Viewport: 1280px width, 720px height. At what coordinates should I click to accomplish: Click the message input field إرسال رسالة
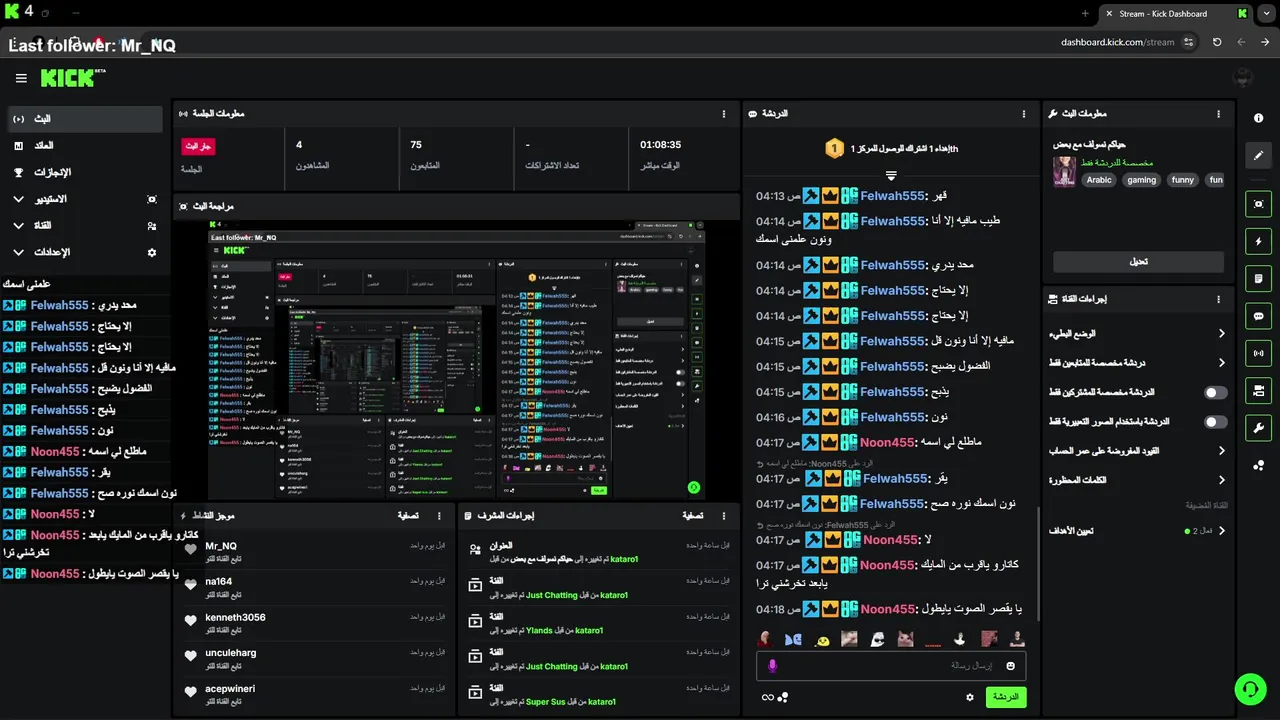click(891, 666)
